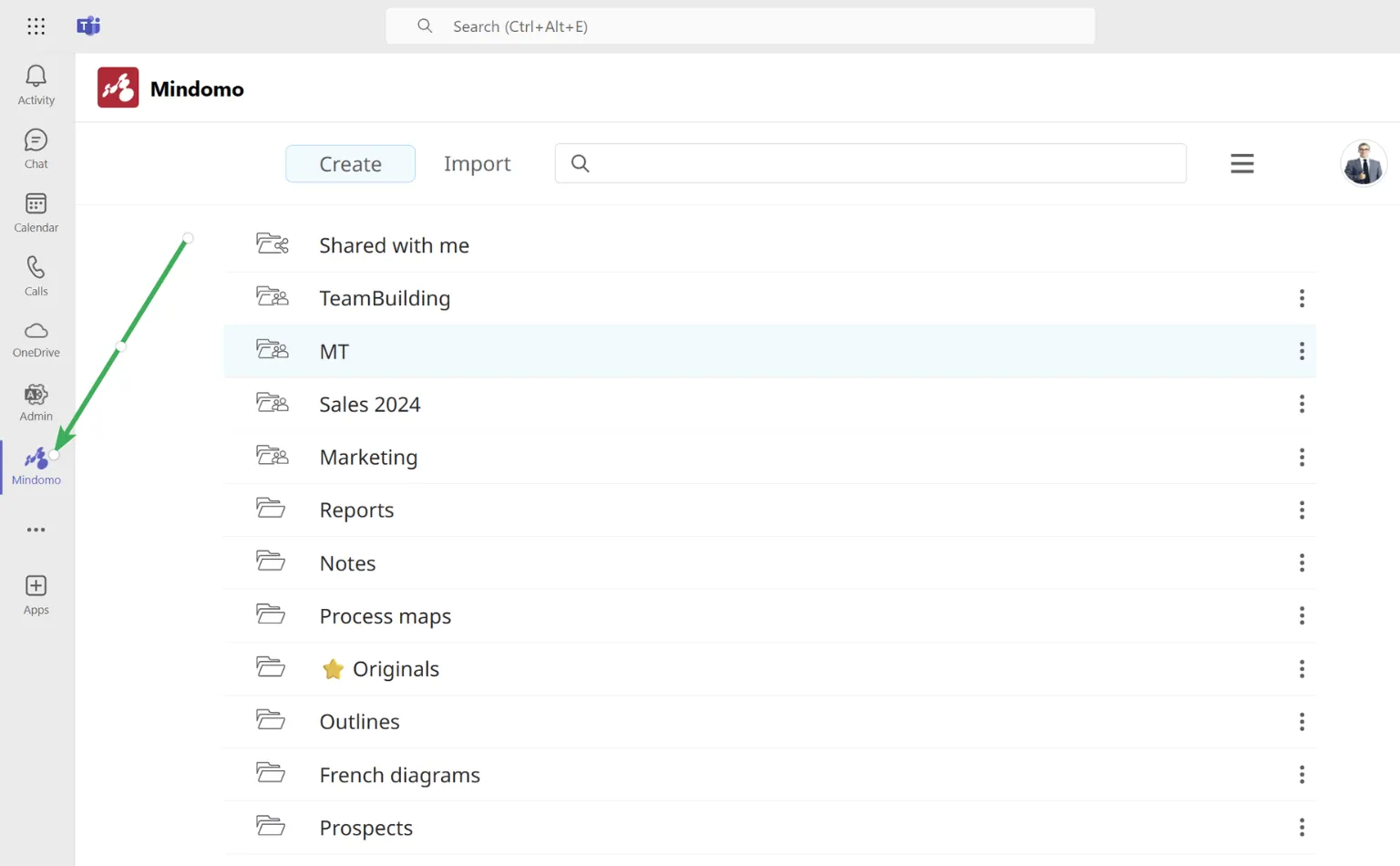Open Calendar in the Teams sidebar
This screenshot has height=866, width=1400.
coord(36,212)
